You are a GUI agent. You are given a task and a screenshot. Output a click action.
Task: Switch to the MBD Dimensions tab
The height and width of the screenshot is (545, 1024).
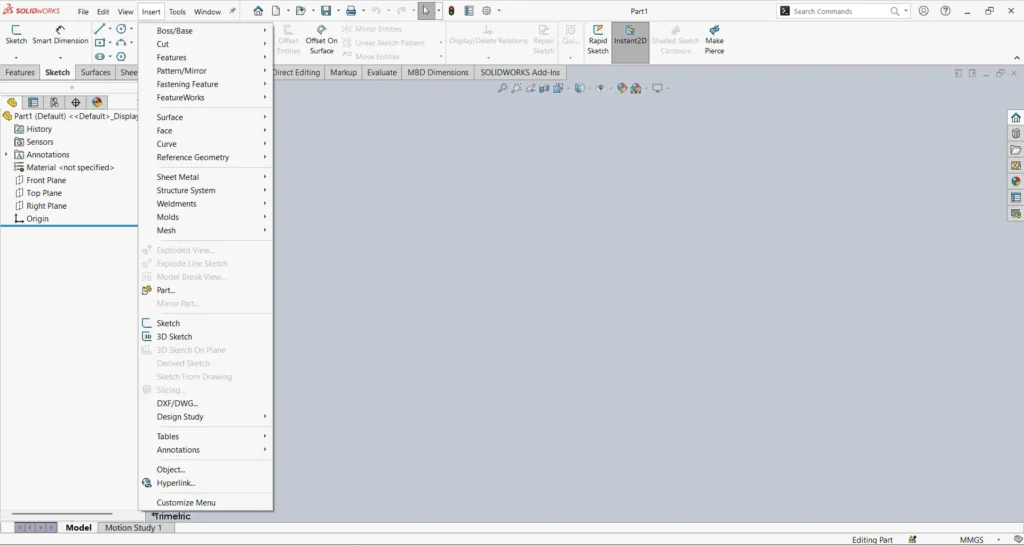(x=438, y=72)
